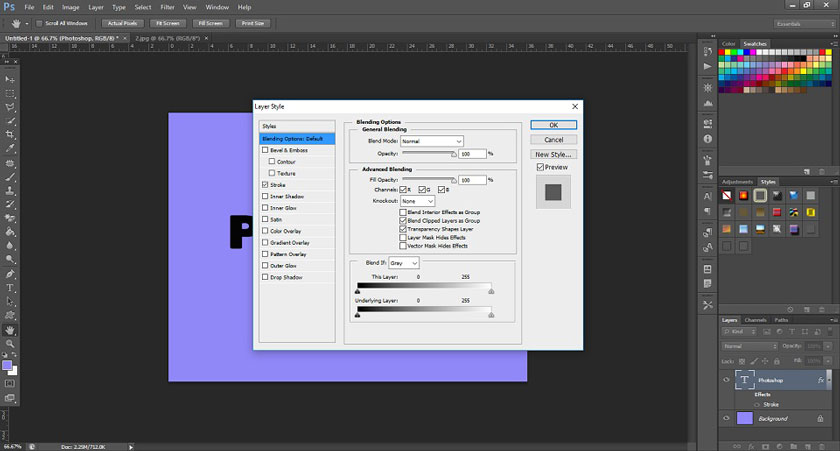Select the Paint Bucket tool

10,232
